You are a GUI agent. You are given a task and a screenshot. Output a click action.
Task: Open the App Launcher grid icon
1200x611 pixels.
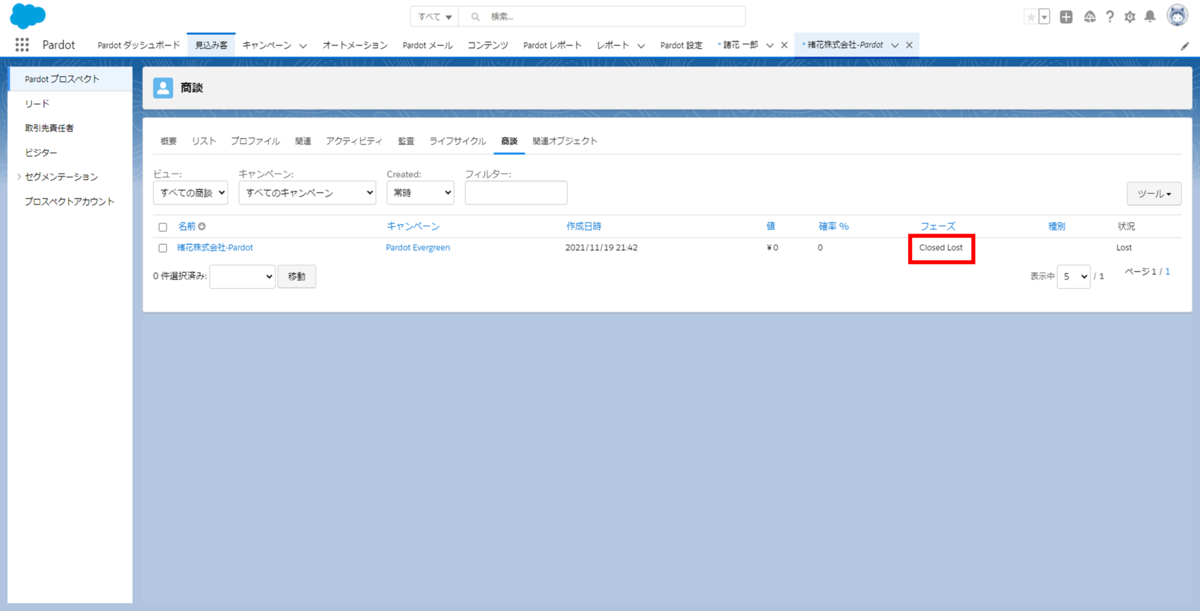[22, 44]
